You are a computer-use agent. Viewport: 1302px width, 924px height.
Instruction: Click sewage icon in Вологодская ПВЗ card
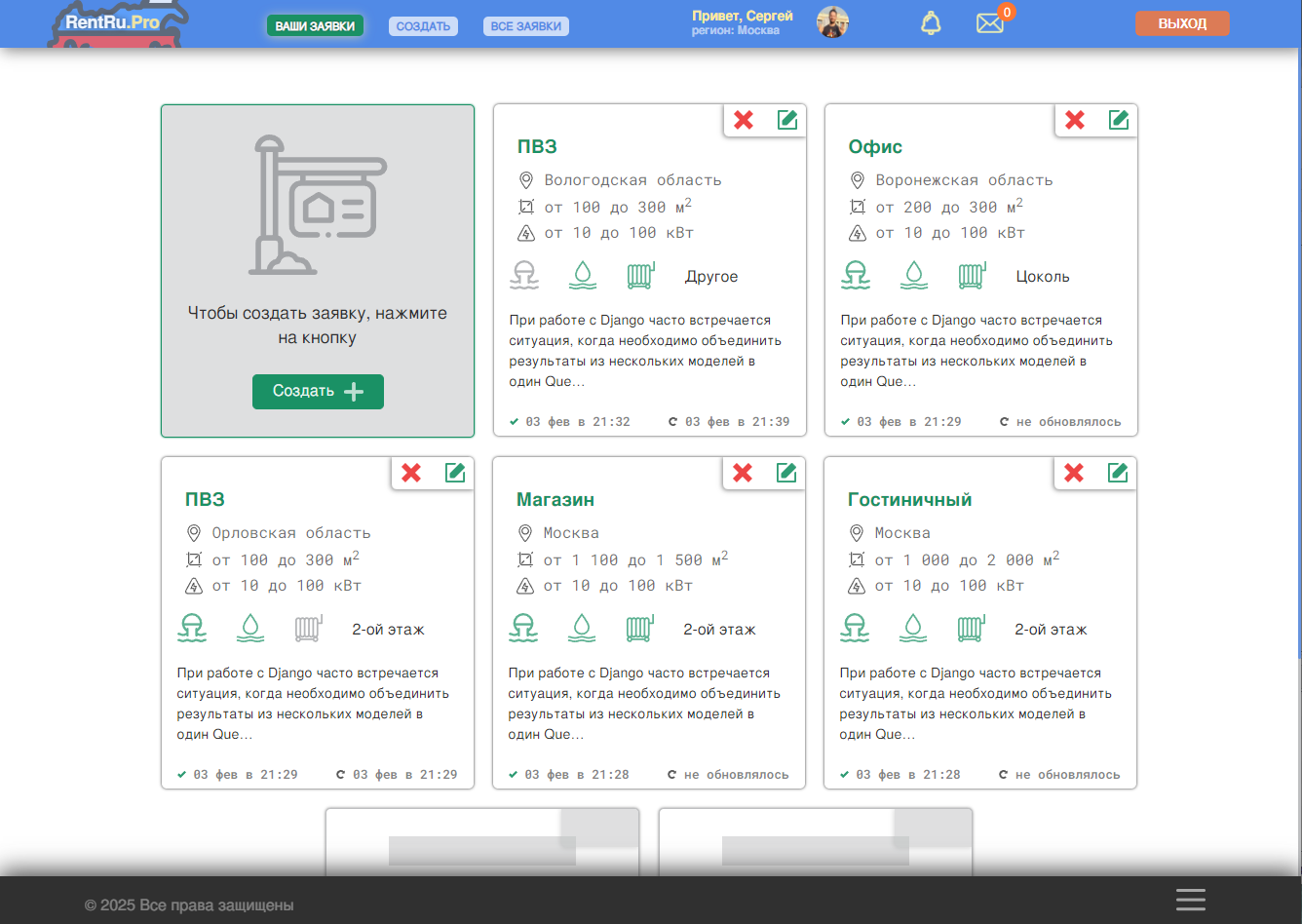coord(524,276)
